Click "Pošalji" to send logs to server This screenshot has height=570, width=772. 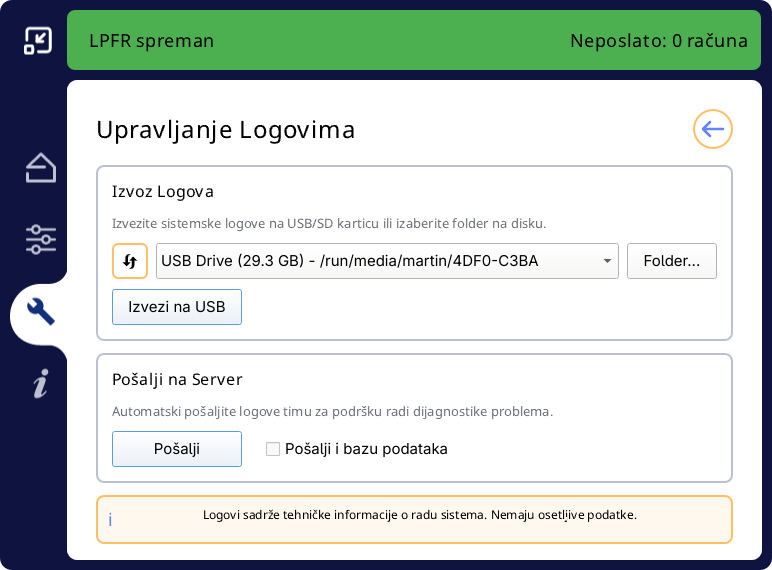coord(177,449)
